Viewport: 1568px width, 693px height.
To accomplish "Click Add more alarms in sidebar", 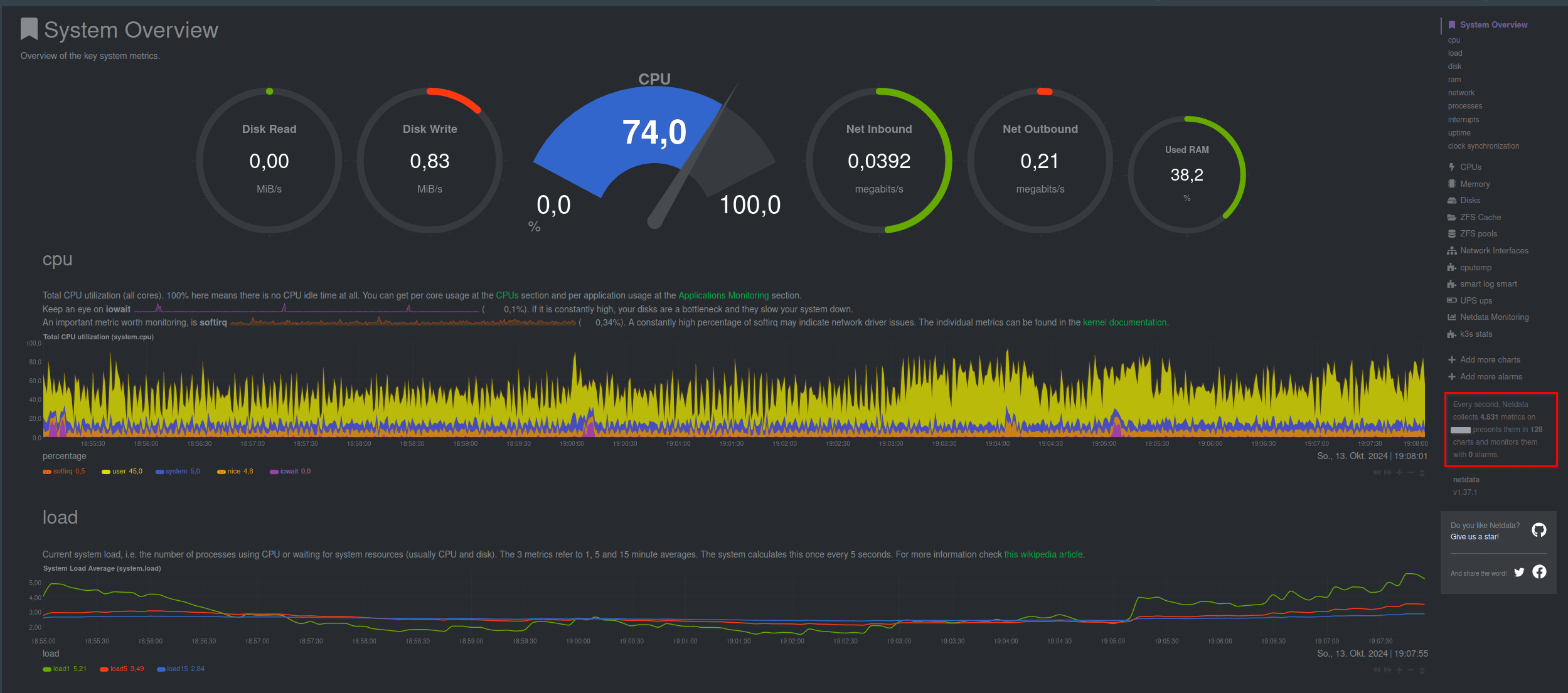I will [x=1490, y=376].
